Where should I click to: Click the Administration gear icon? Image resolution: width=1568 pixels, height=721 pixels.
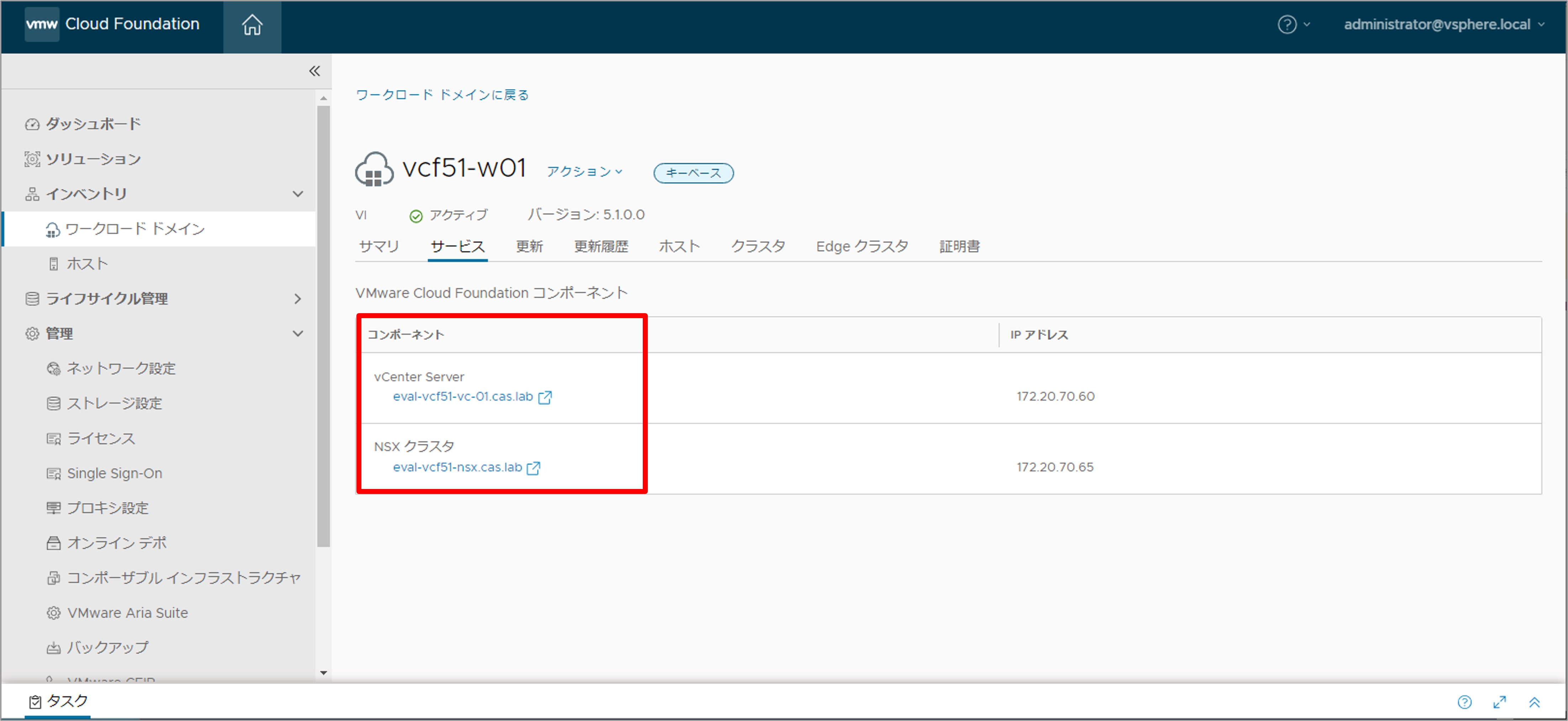point(32,334)
